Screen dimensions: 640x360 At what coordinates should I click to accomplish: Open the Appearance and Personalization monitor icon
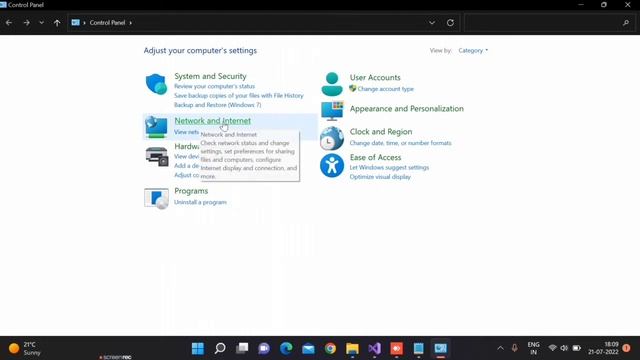(x=332, y=111)
